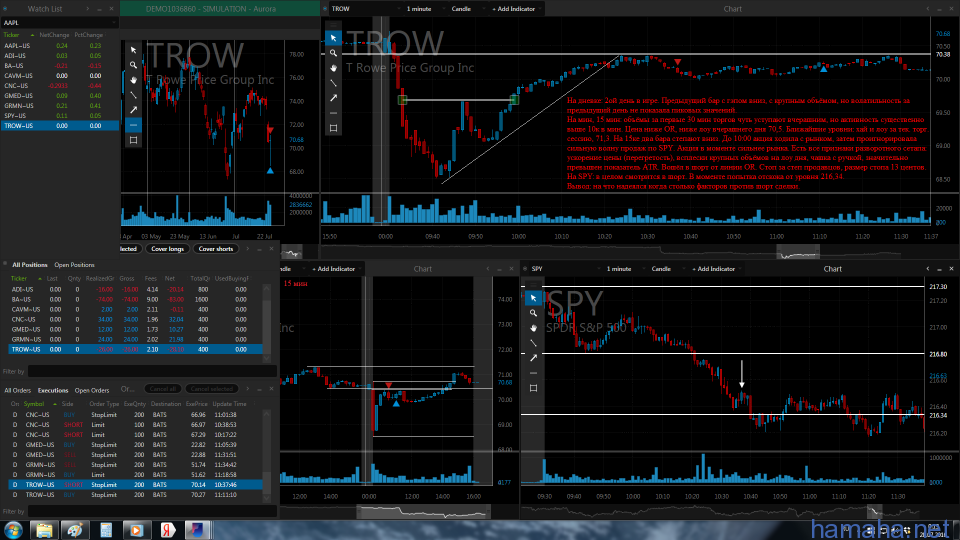Select arrow tool in TROW 1 minute chart
The image size is (960, 540).
[x=333, y=98]
